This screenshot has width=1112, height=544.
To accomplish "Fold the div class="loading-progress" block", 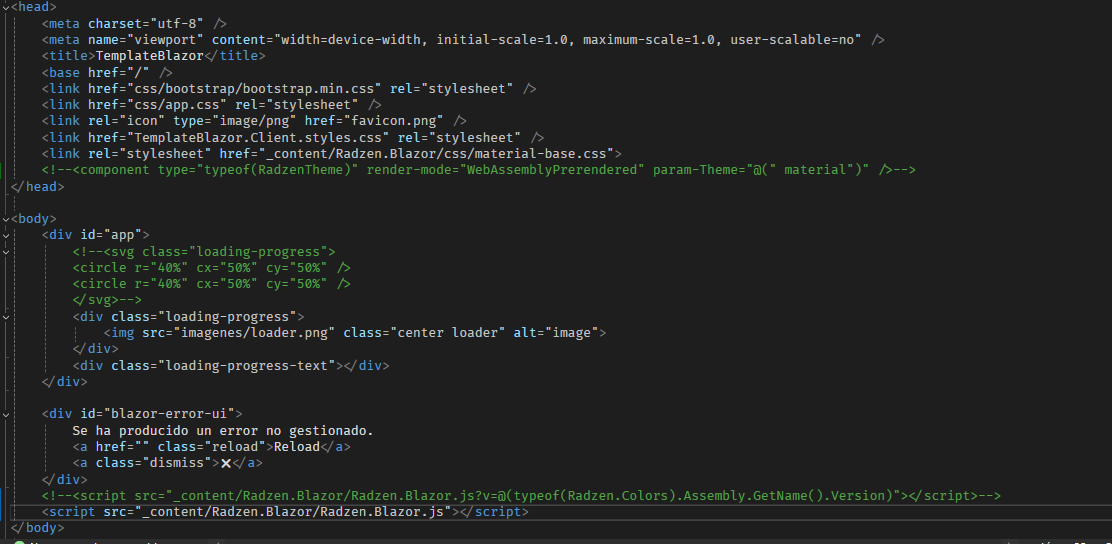I will (6, 316).
